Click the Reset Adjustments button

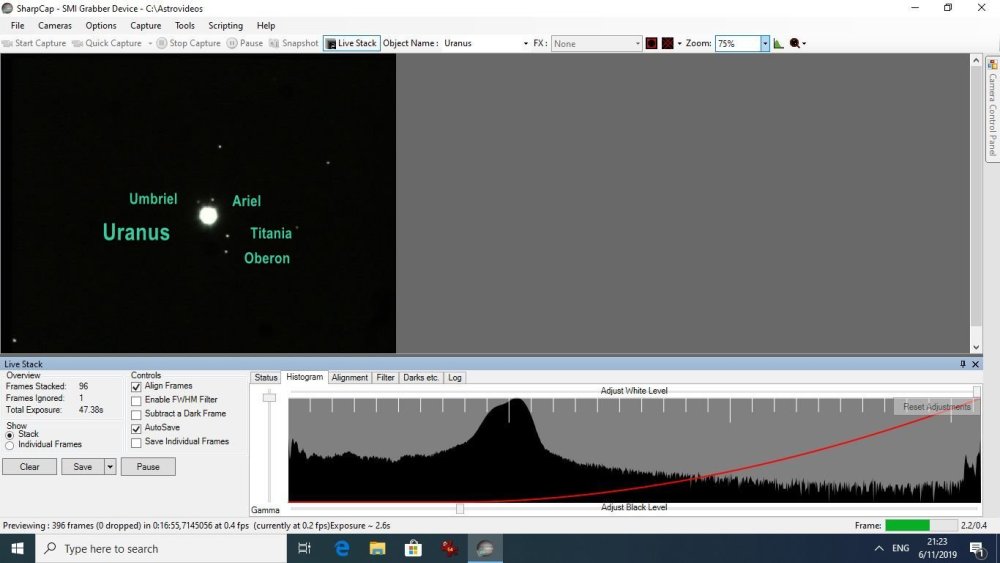point(936,407)
